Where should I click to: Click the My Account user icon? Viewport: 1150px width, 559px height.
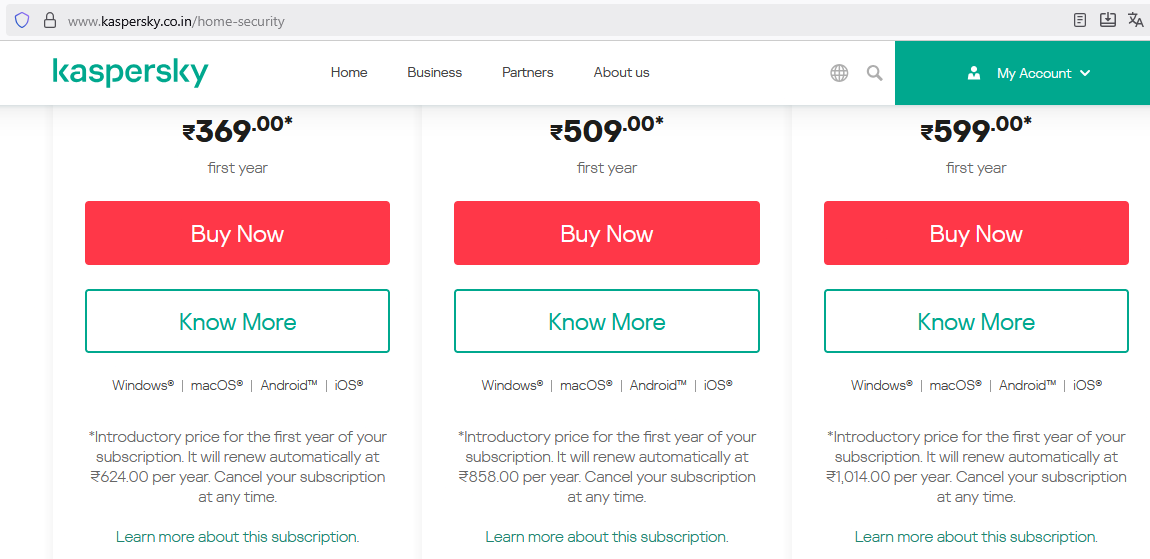[x=974, y=73]
